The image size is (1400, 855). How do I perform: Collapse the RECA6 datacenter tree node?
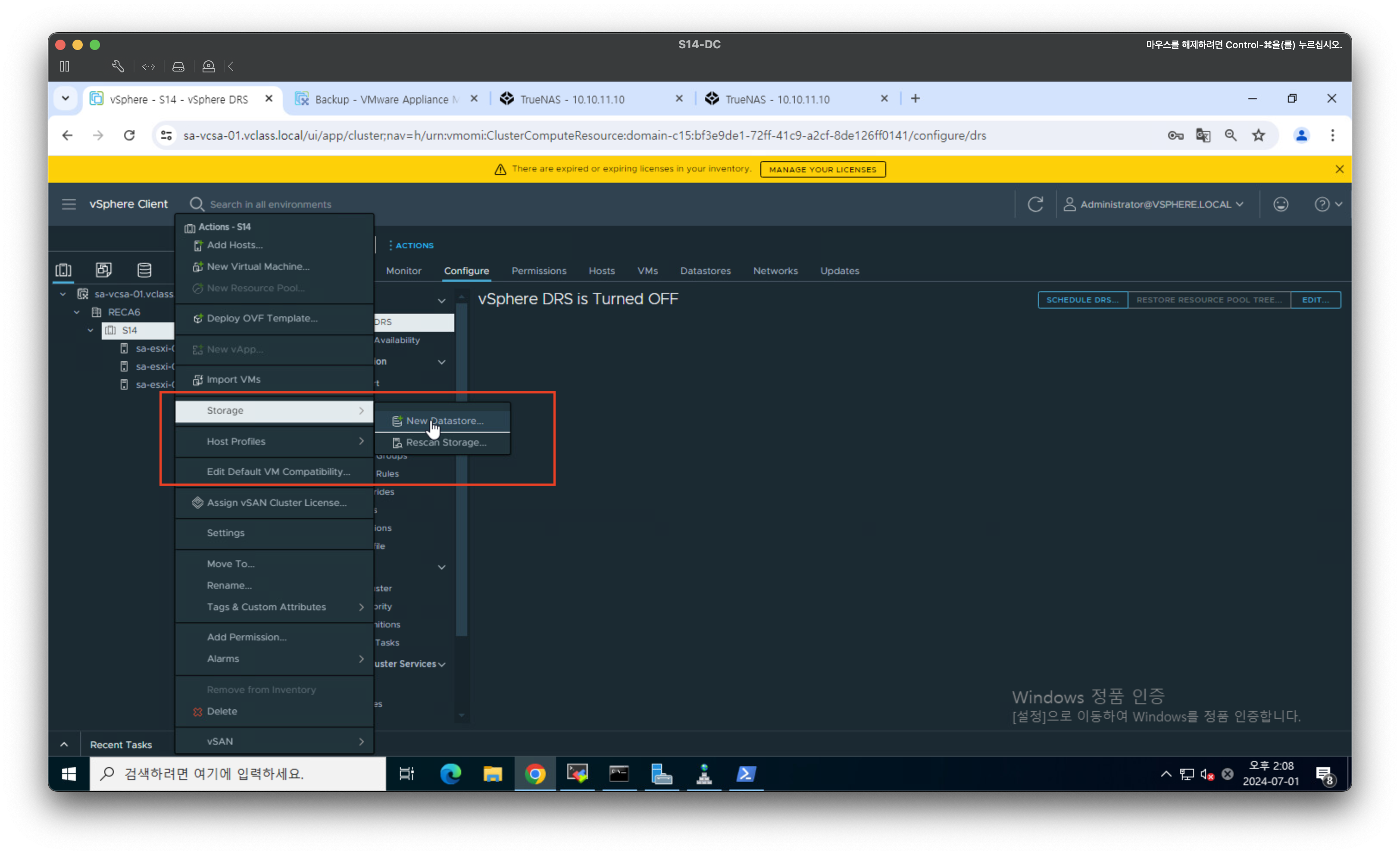77,312
